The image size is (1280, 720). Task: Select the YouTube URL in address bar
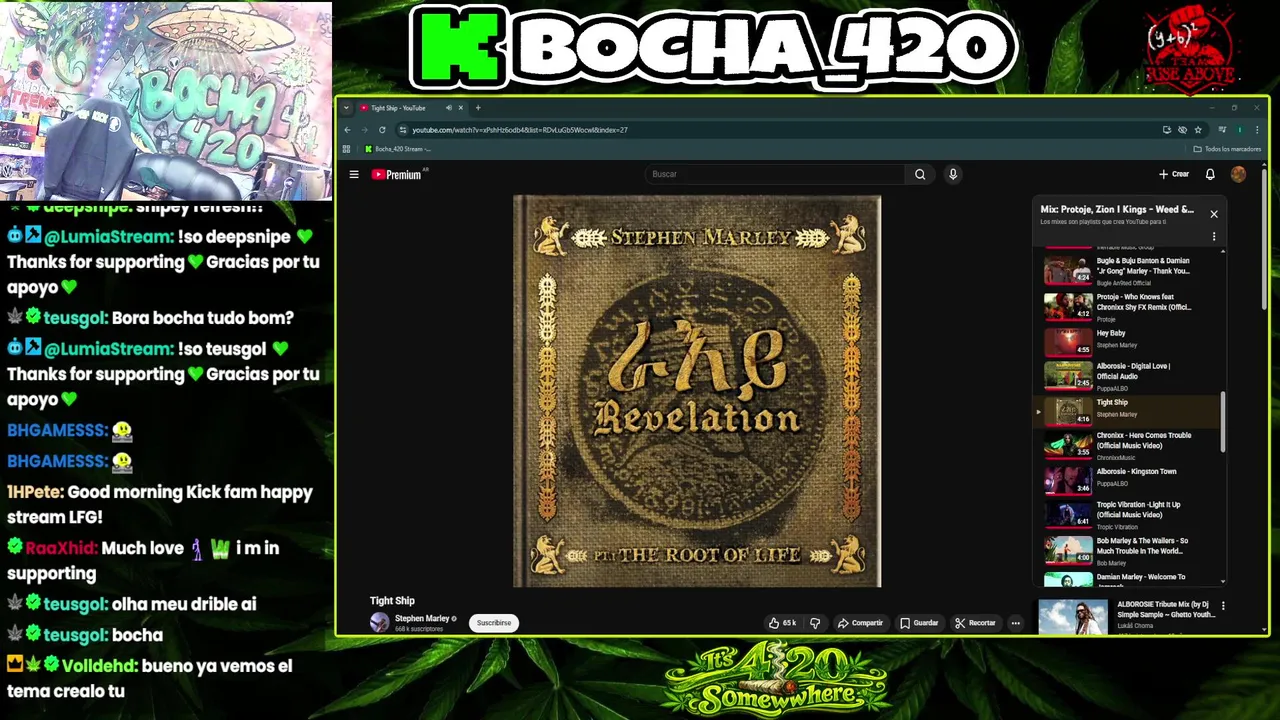point(520,130)
